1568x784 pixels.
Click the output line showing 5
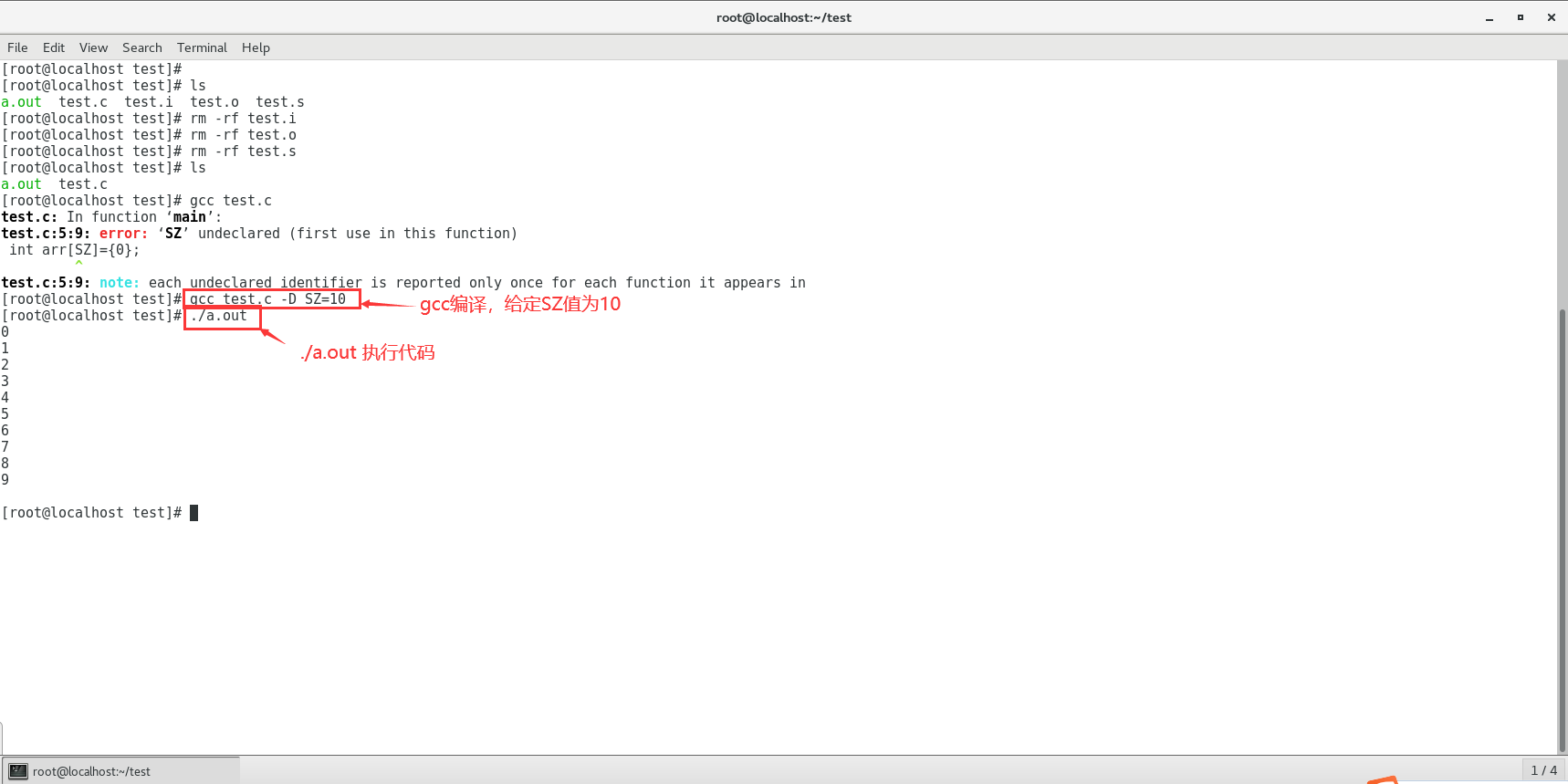coord(5,414)
